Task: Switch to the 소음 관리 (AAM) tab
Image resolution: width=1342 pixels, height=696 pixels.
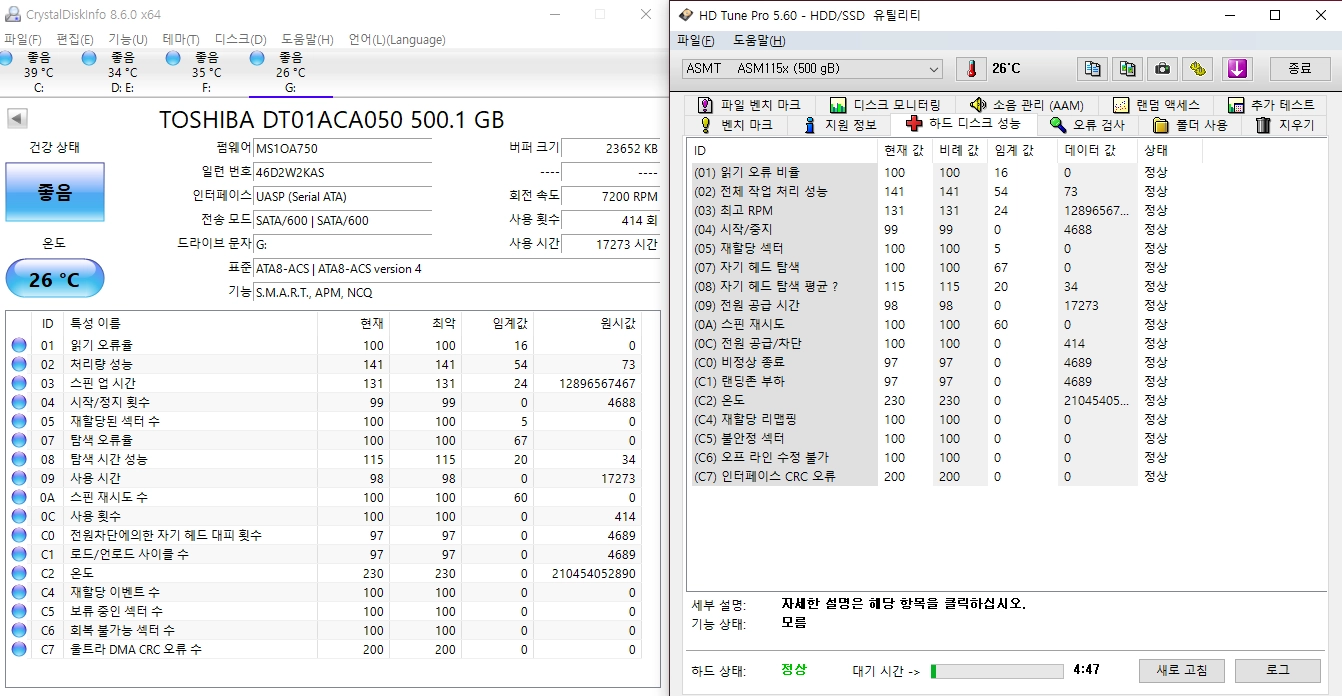Action: click(1026, 105)
